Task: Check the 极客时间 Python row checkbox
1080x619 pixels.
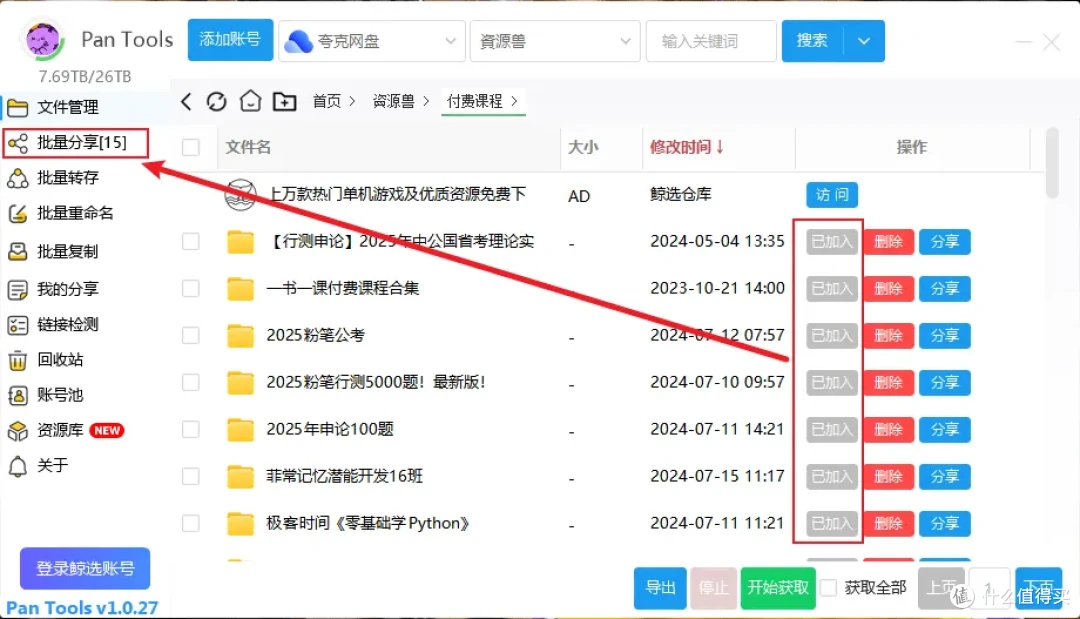Action: click(191, 523)
